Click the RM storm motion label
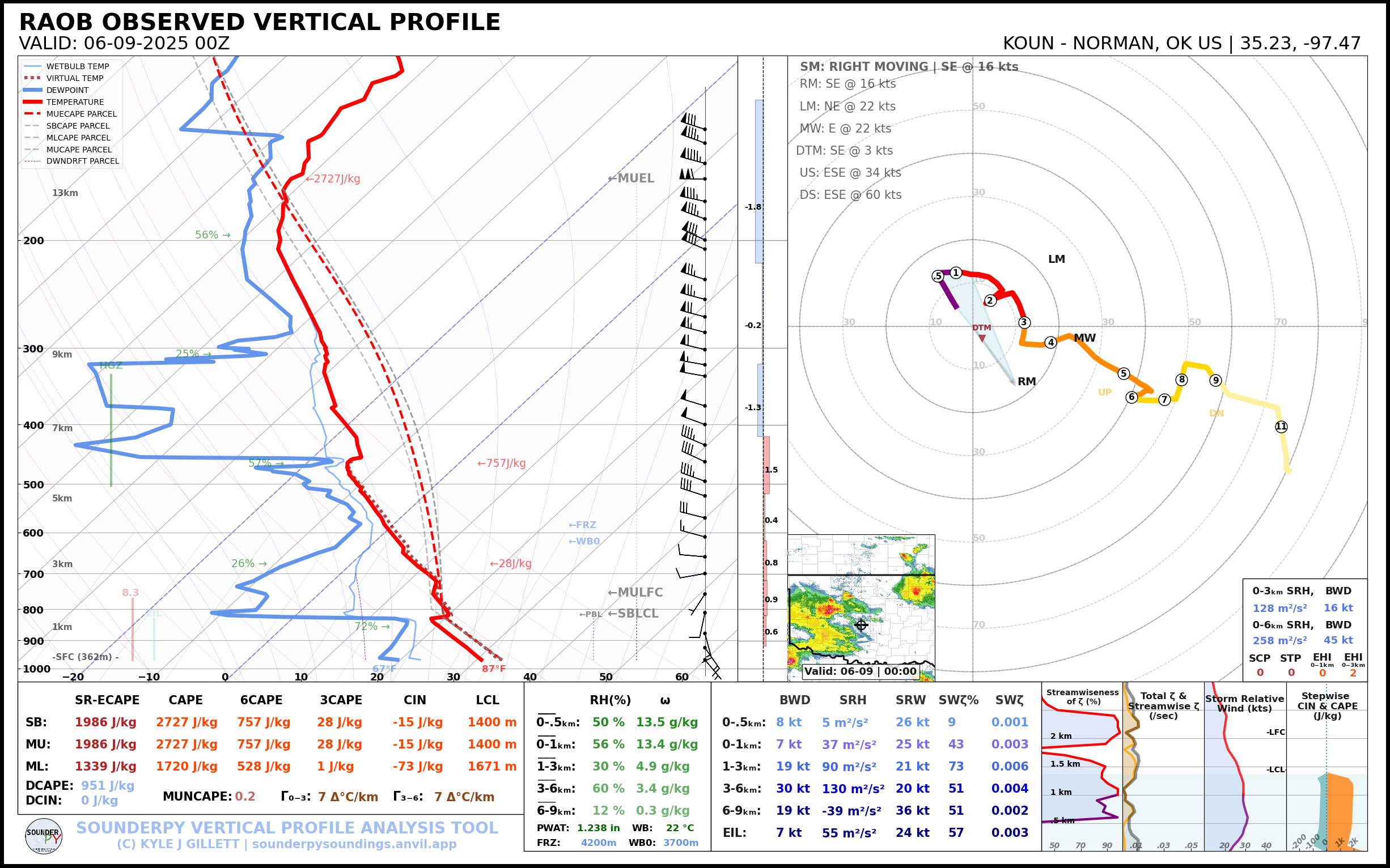 (x=1027, y=382)
